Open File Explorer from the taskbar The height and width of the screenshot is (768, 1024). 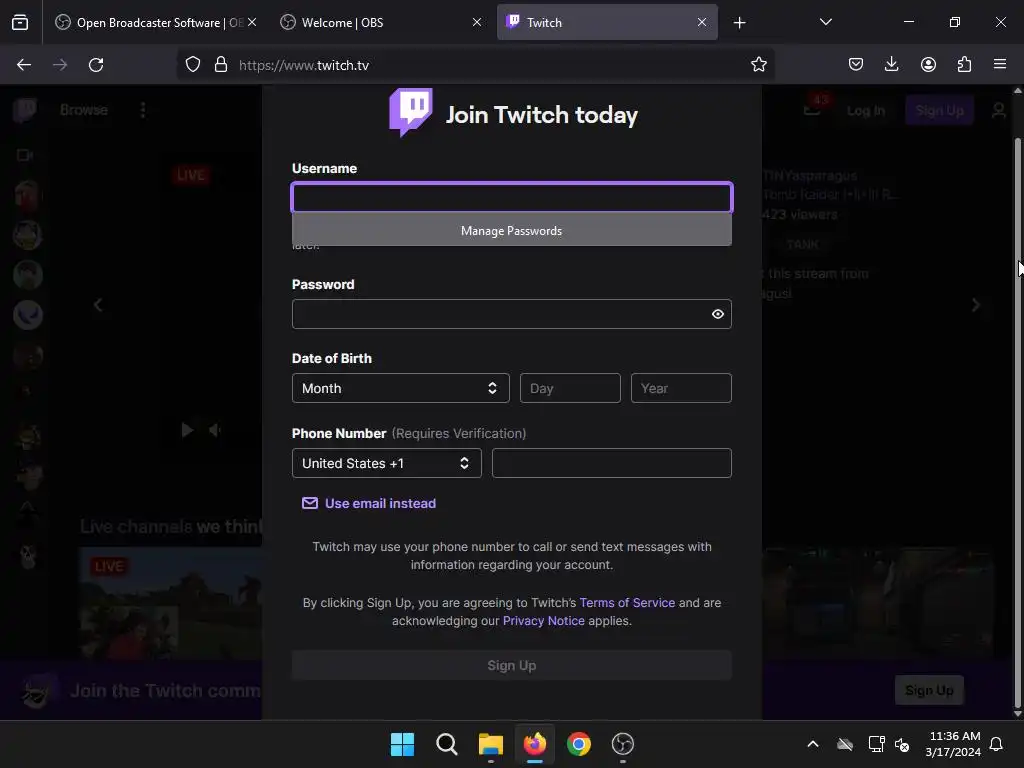pyautogui.click(x=490, y=744)
